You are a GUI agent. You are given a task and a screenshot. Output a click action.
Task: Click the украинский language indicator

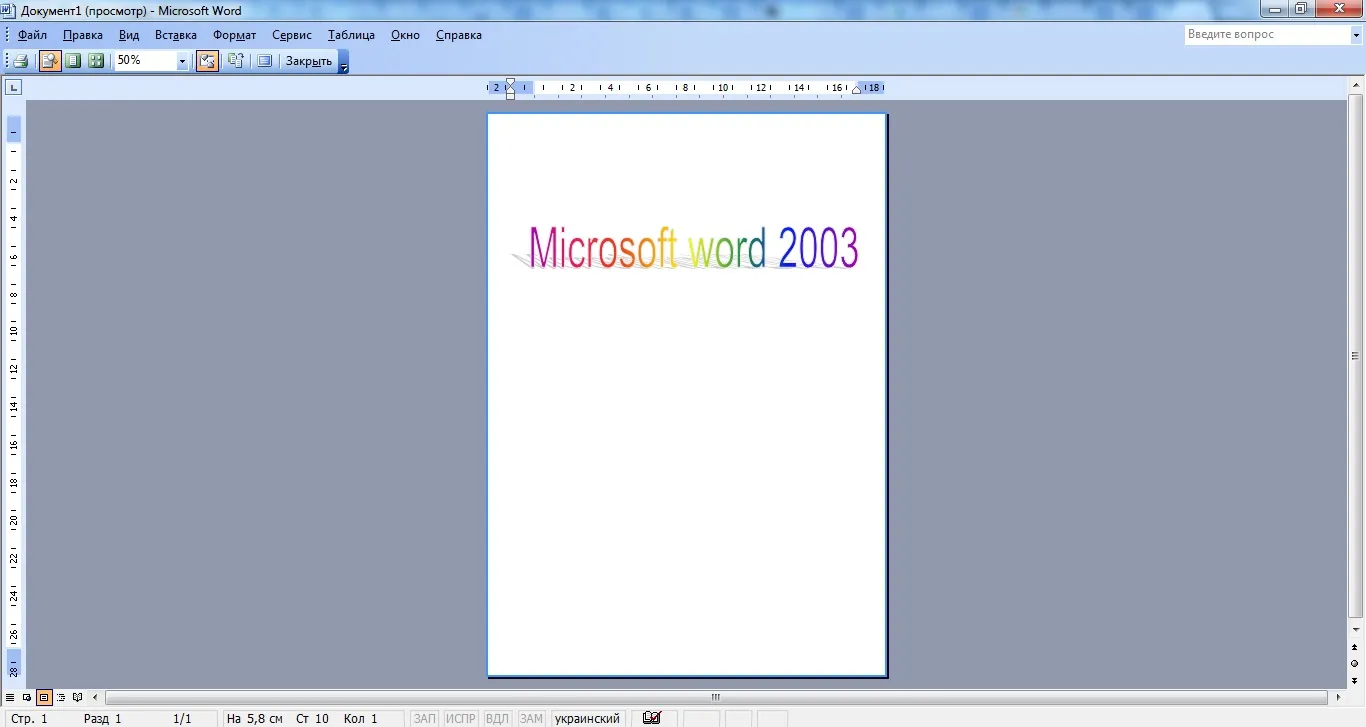click(x=587, y=718)
